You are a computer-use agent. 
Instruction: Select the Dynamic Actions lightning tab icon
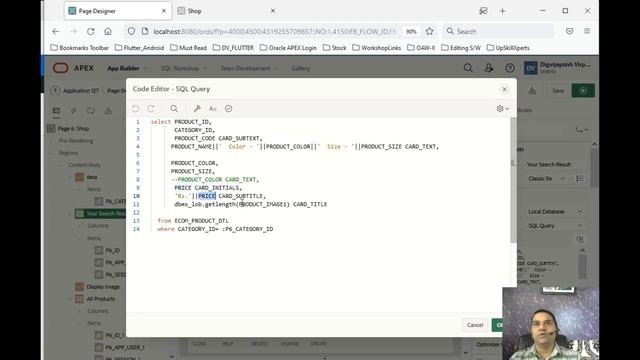pyautogui.click(x=73, y=111)
